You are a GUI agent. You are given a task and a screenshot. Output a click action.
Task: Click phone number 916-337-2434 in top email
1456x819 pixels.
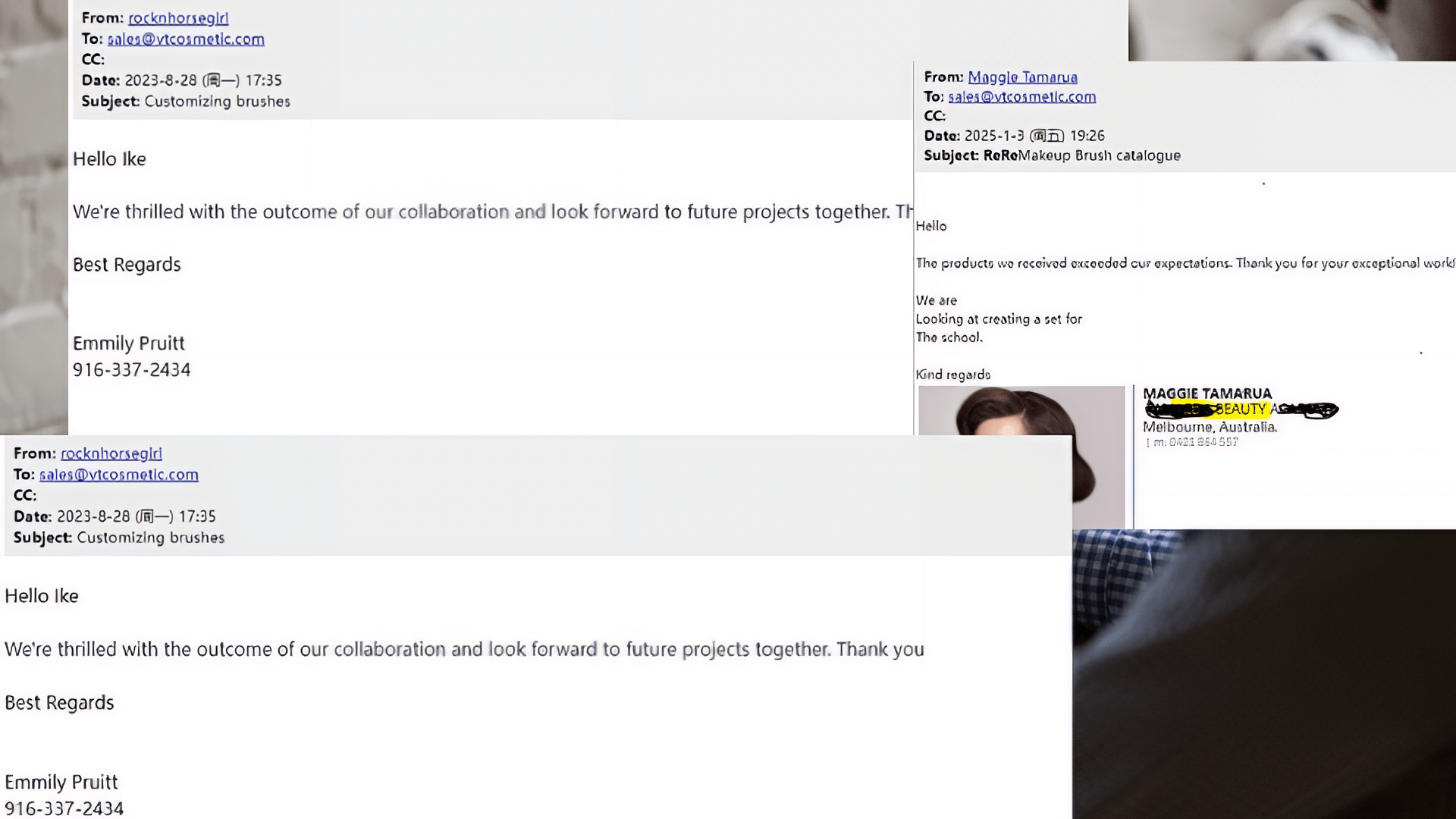click(x=131, y=370)
